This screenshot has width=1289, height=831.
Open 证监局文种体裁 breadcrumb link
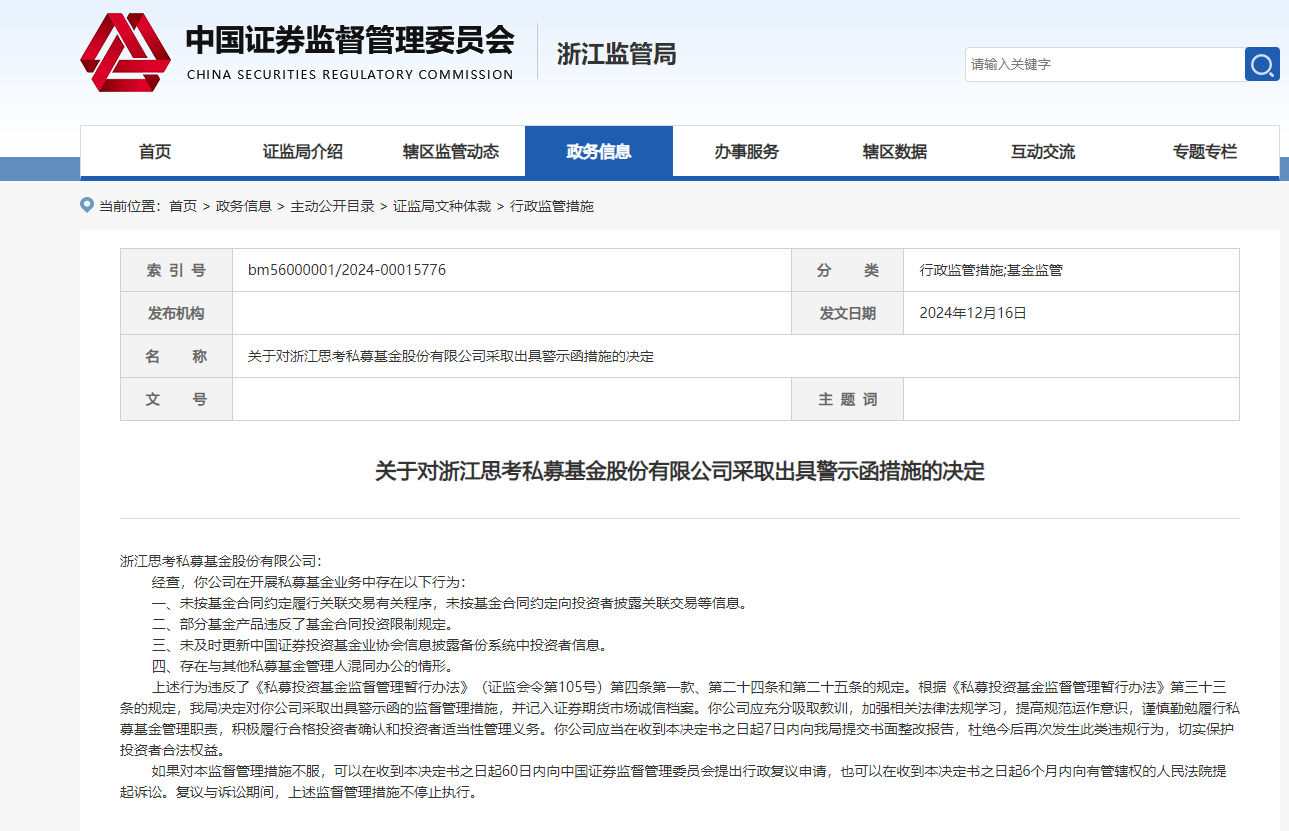tap(442, 206)
